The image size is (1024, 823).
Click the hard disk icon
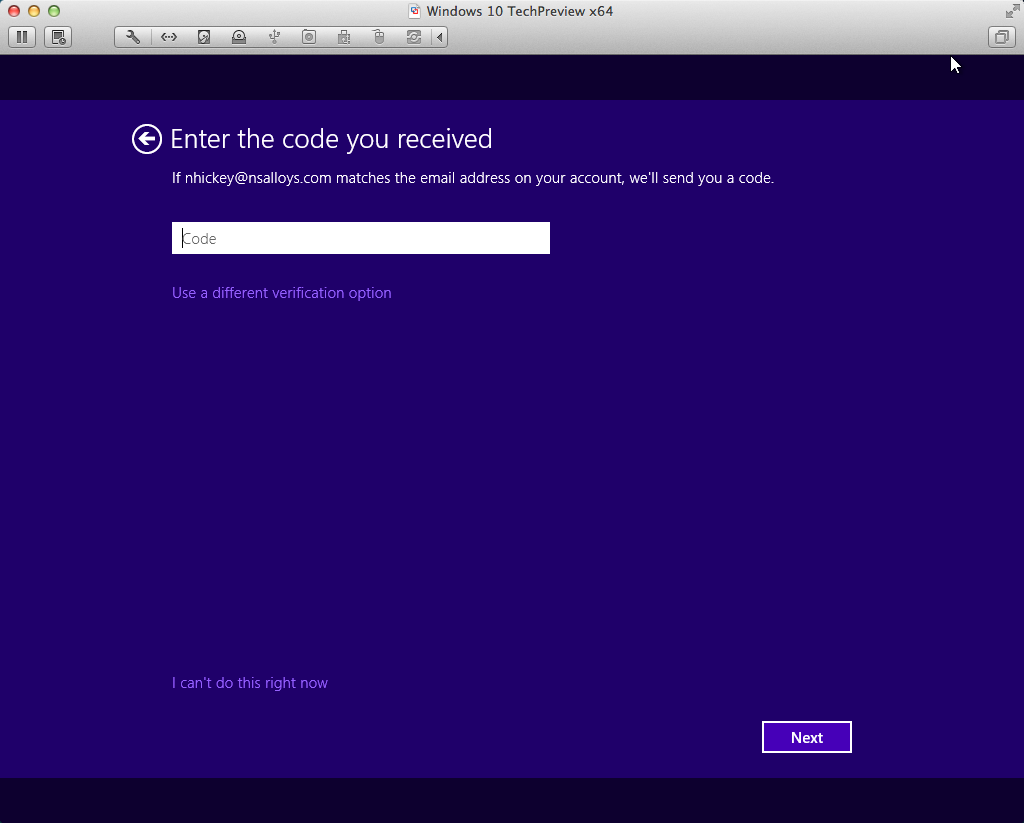204,37
